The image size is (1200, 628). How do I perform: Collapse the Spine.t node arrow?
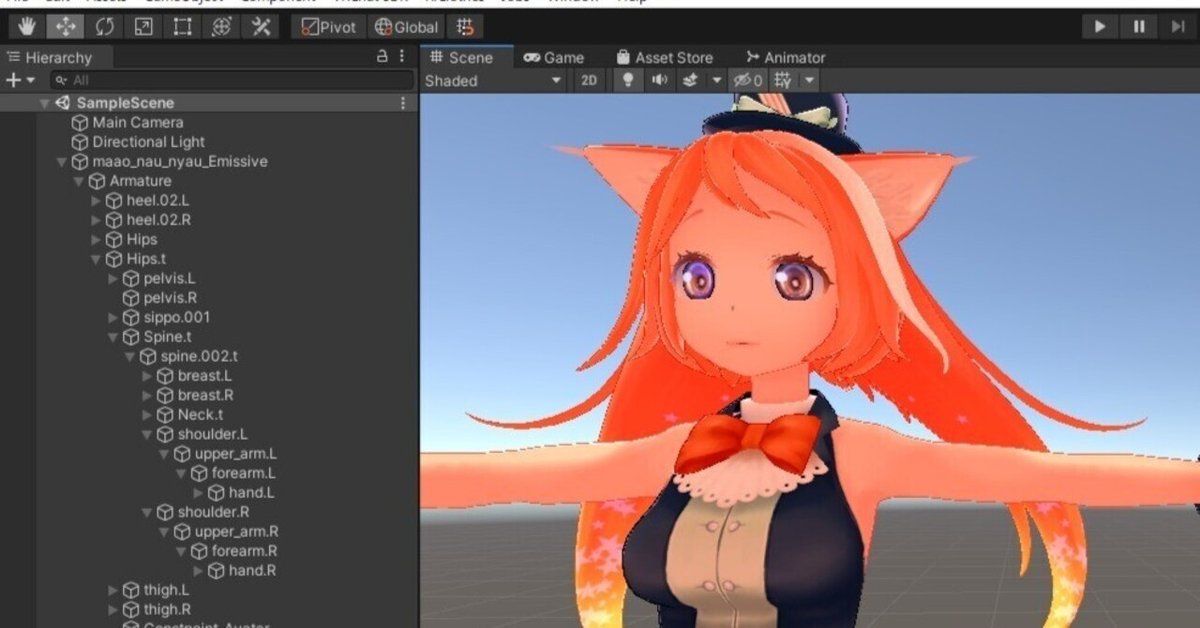point(113,337)
